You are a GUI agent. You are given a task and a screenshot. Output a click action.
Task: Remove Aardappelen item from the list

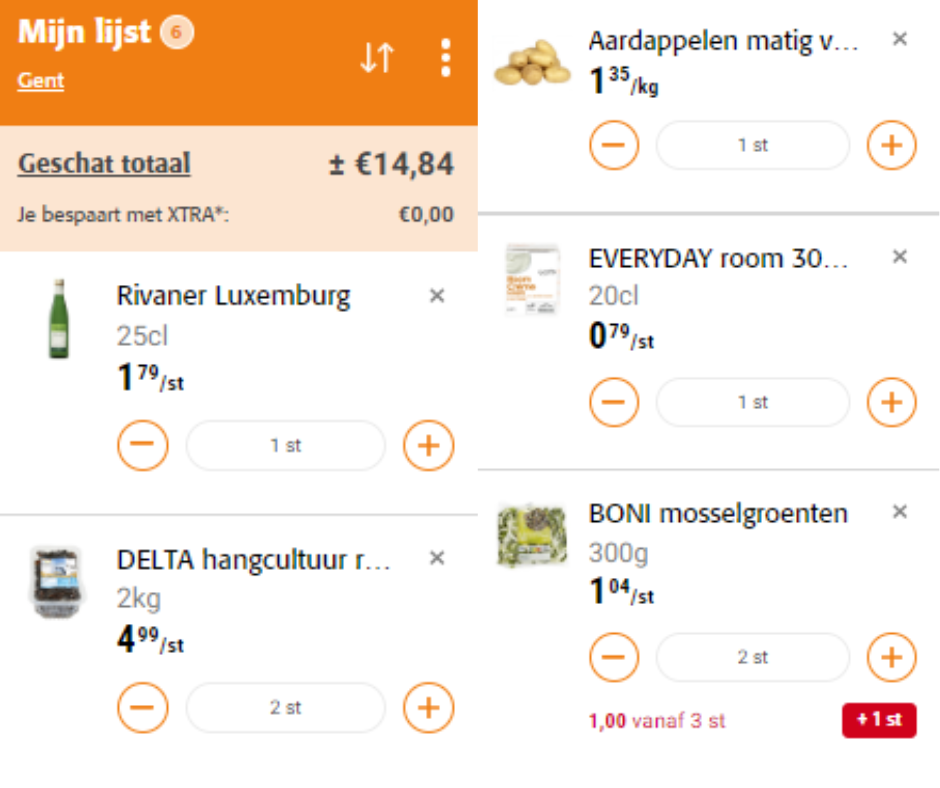click(899, 39)
